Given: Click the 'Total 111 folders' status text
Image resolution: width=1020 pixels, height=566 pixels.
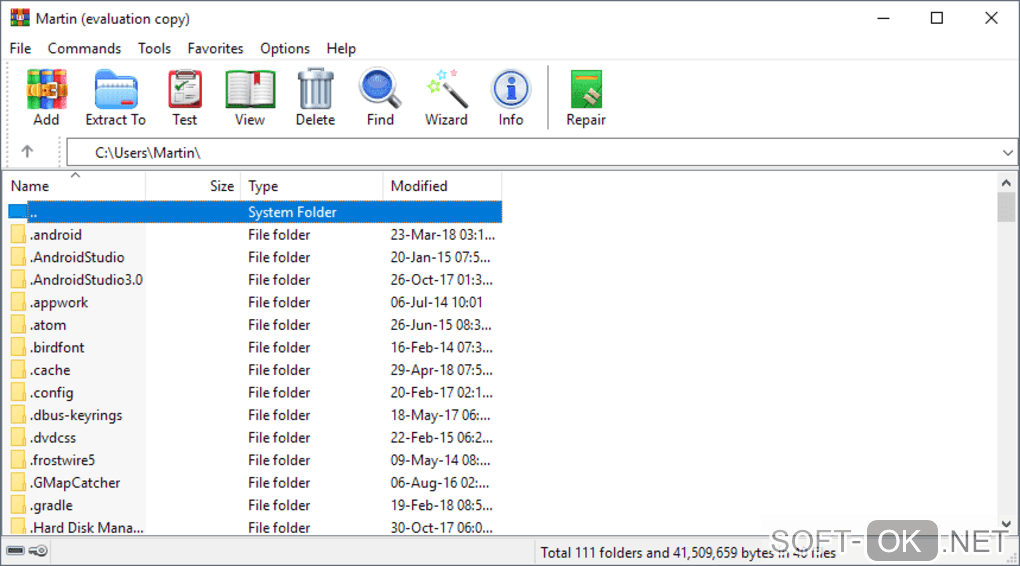Looking at the screenshot, I should tap(688, 552).
